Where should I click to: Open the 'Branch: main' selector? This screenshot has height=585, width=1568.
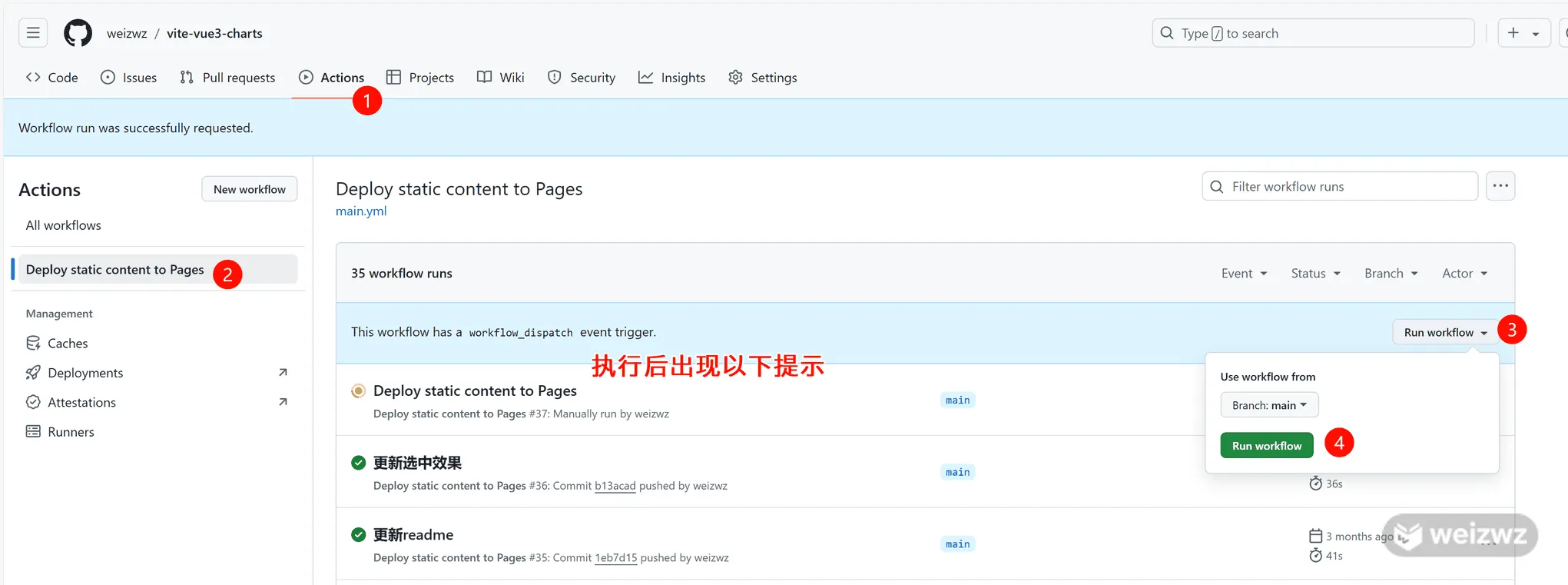click(1269, 405)
